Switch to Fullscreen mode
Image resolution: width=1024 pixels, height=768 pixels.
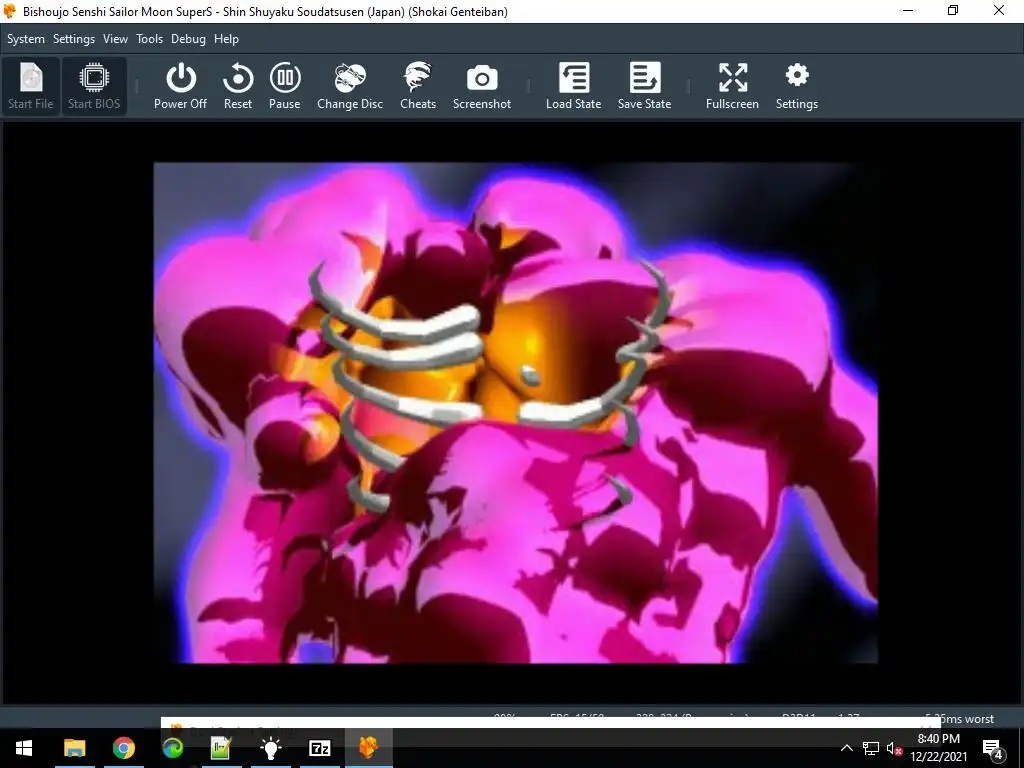(732, 86)
